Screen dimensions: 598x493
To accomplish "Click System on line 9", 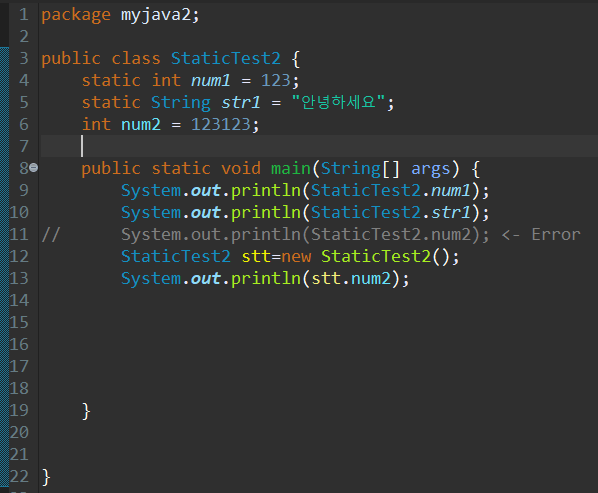I will coord(151,191).
